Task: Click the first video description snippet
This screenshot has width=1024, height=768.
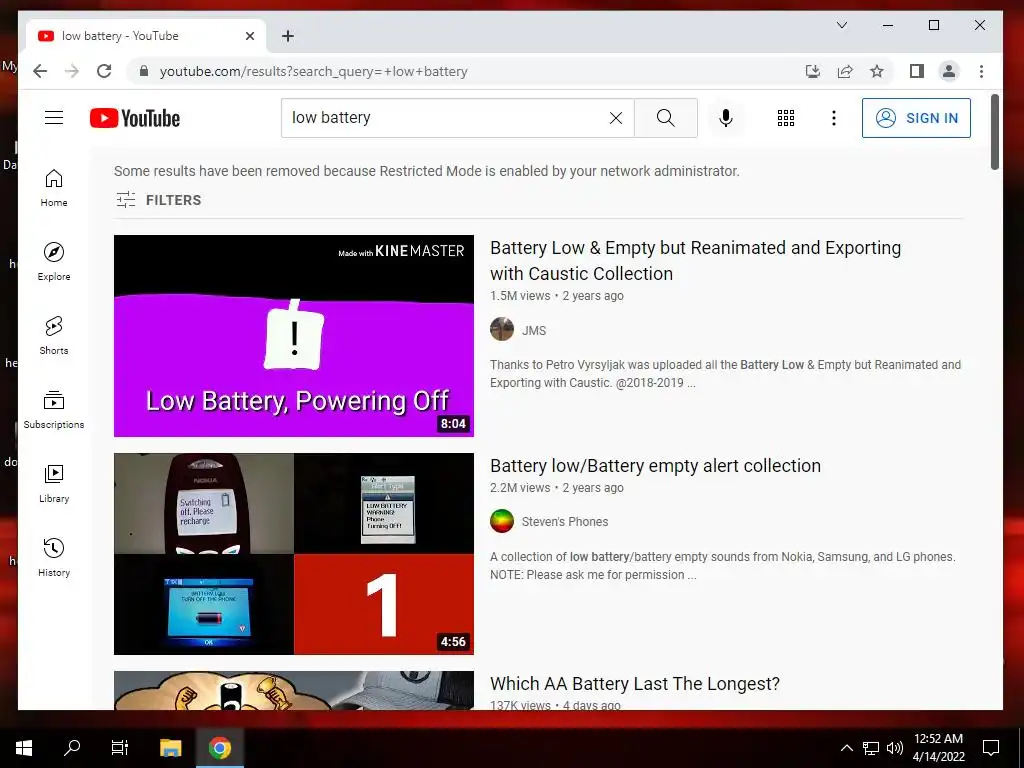Action: click(725, 374)
